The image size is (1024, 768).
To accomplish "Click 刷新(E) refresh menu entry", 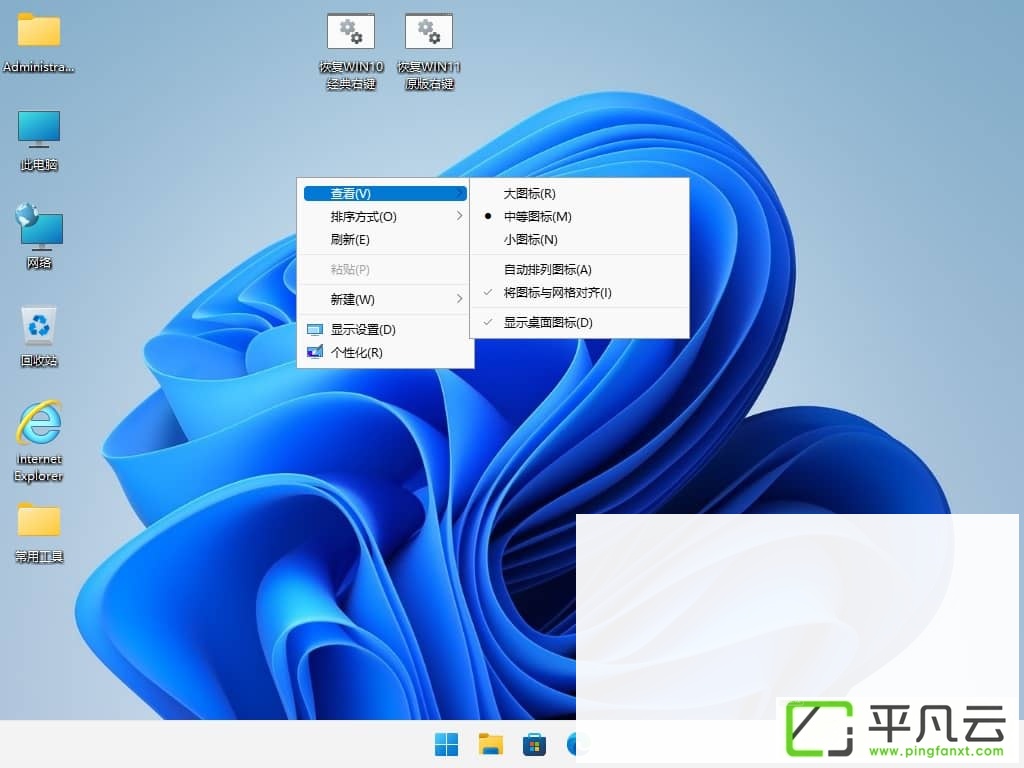I will coord(385,240).
